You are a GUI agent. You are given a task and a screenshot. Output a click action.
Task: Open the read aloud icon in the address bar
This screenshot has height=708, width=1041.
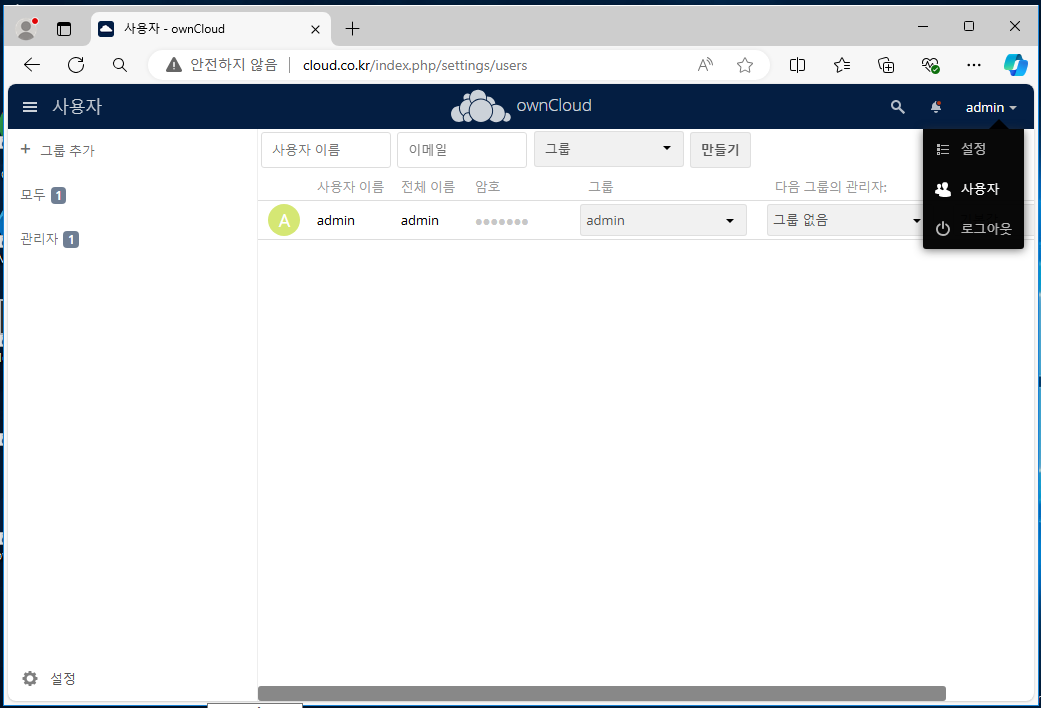[705, 64]
